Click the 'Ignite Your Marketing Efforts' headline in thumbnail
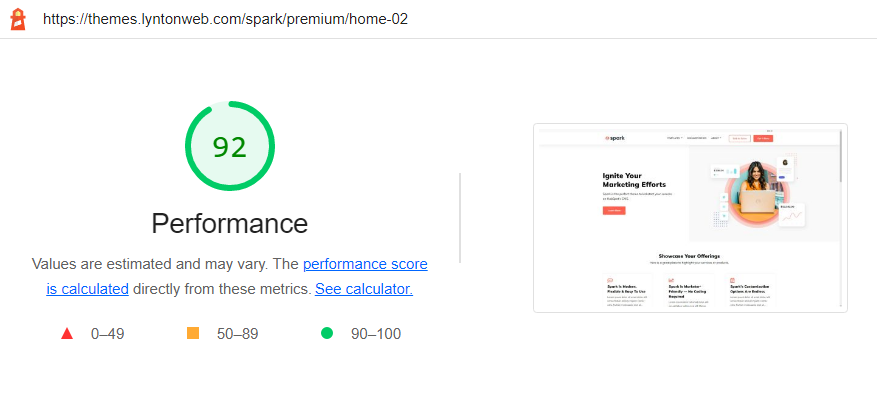 click(x=634, y=180)
